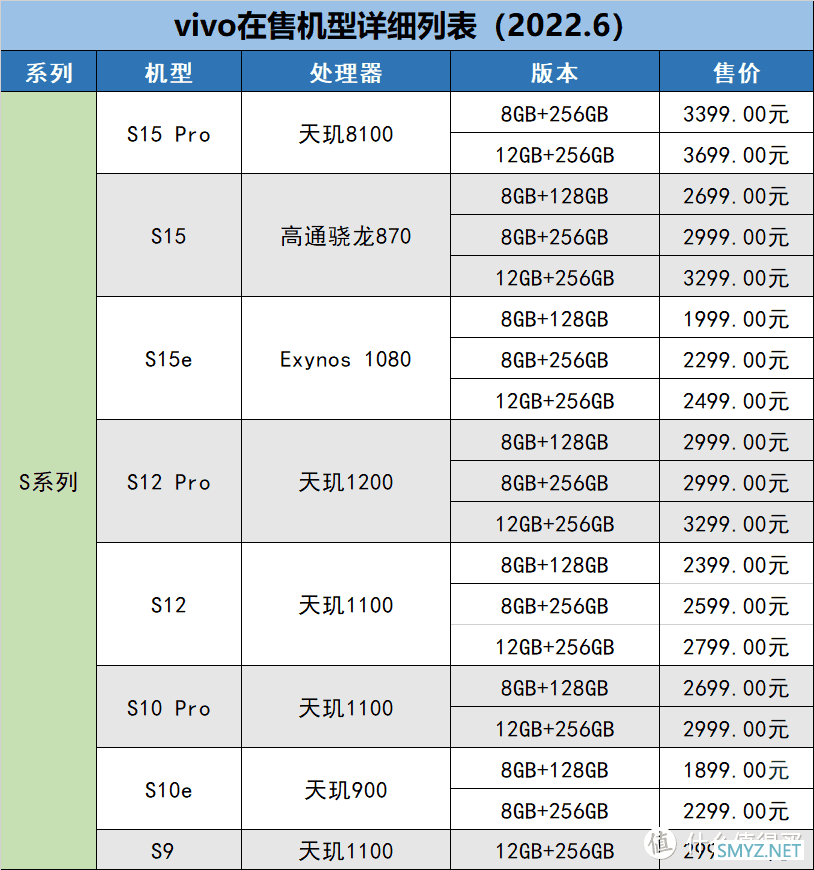This screenshot has height=870, width=814.
Task: Select the S9 model cell
Action: pyautogui.click(x=169, y=850)
